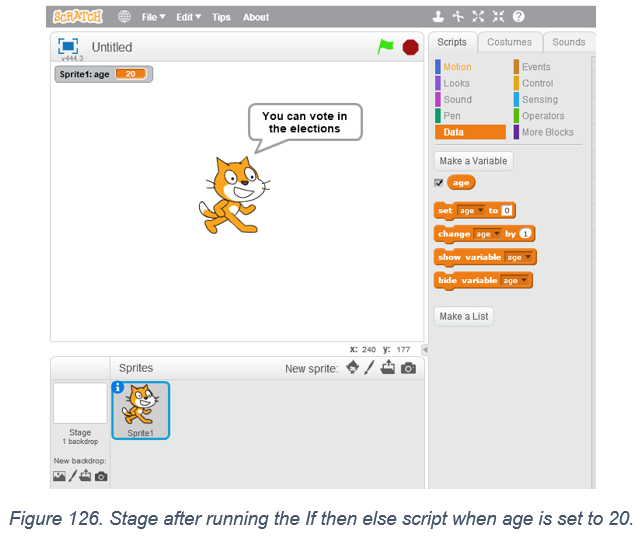Viewport: 640px width, 536px height.
Task: Click the Scratch logo
Action: tap(78, 17)
